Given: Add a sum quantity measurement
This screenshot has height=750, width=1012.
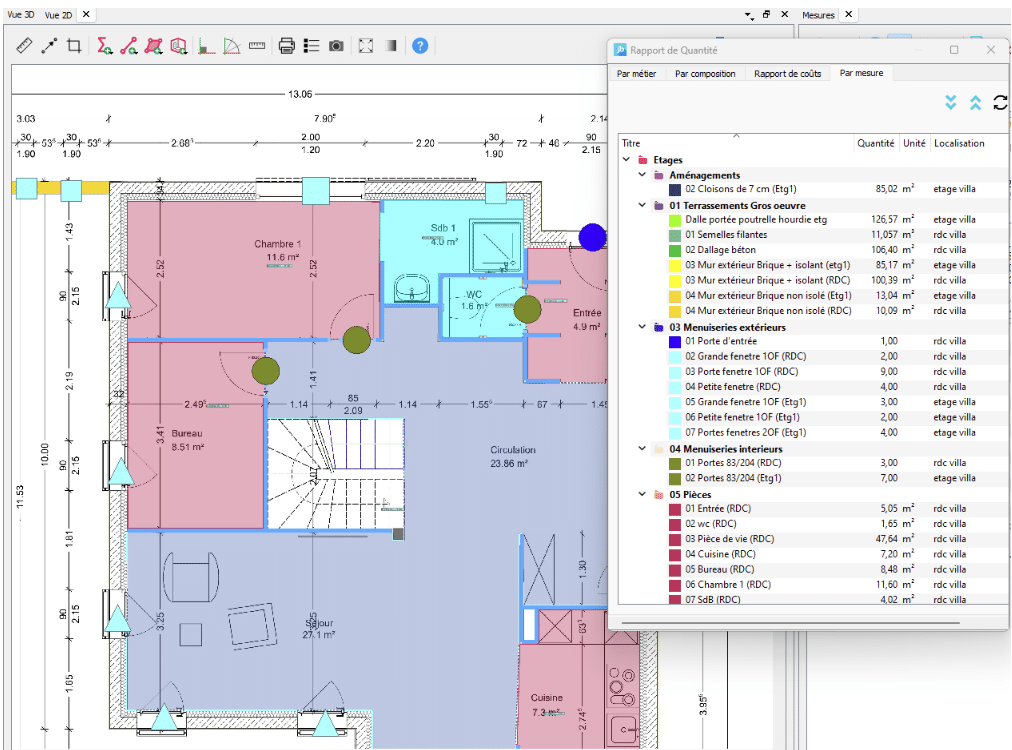Looking at the screenshot, I should coord(104,46).
